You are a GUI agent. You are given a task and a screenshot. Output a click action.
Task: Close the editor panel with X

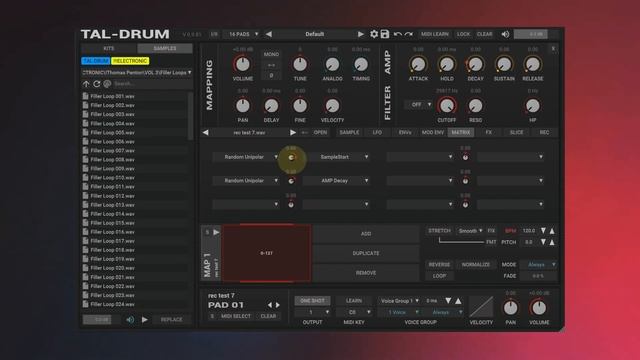[553, 49]
